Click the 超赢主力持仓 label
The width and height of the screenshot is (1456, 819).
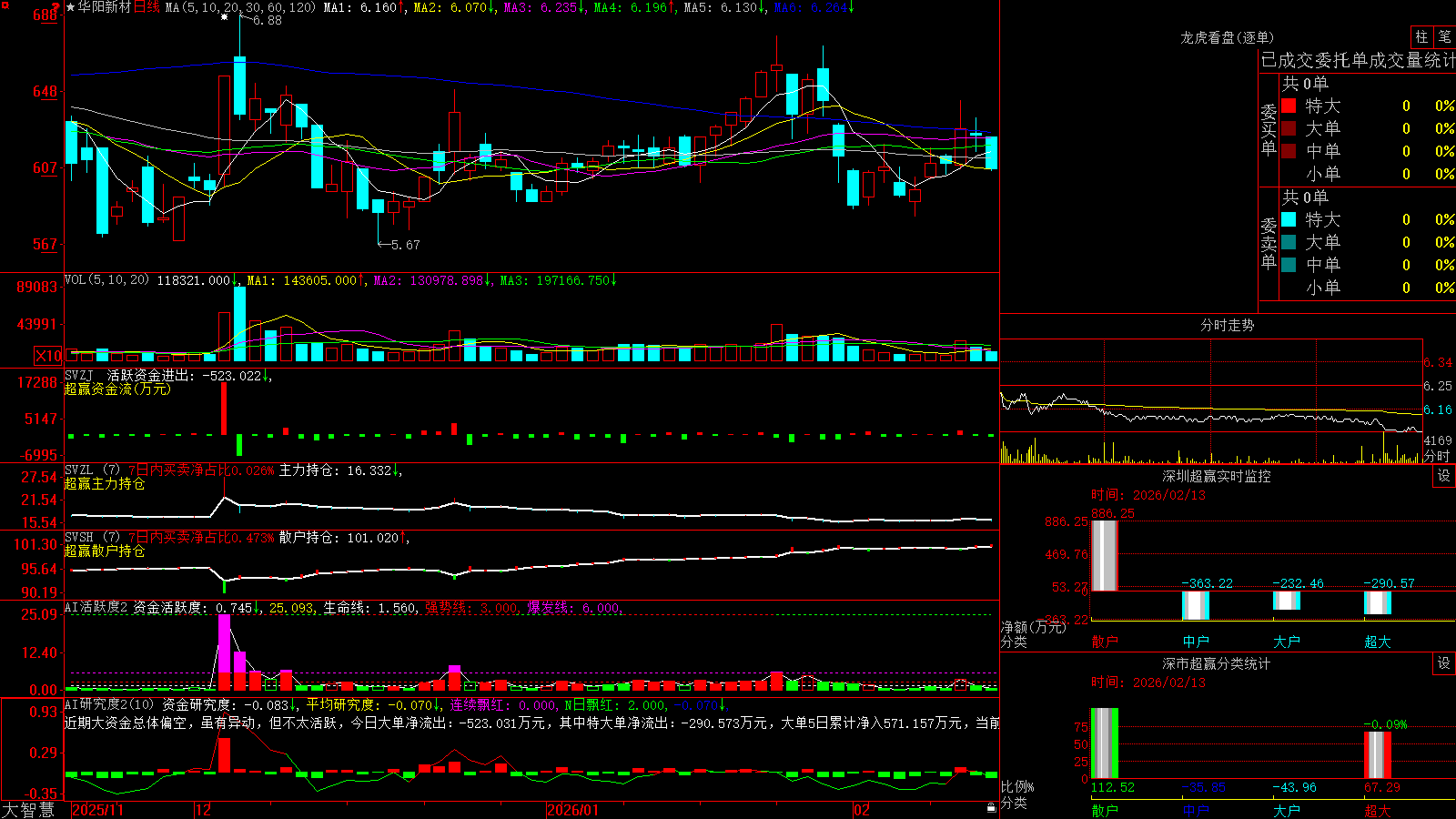(x=105, y=483)
